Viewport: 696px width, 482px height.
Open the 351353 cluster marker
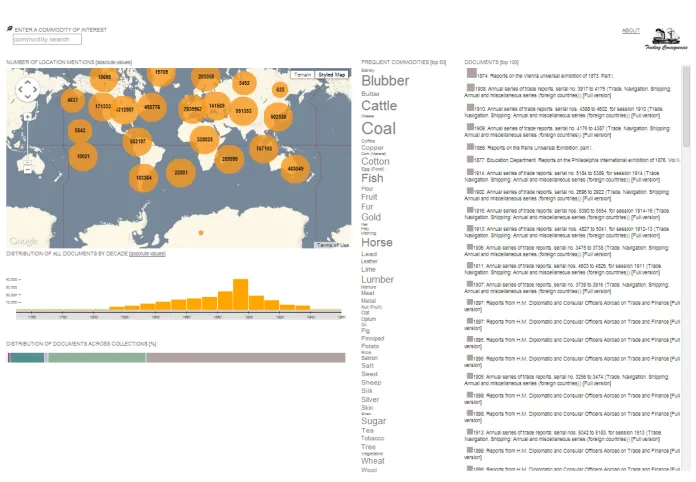[244, 111]
